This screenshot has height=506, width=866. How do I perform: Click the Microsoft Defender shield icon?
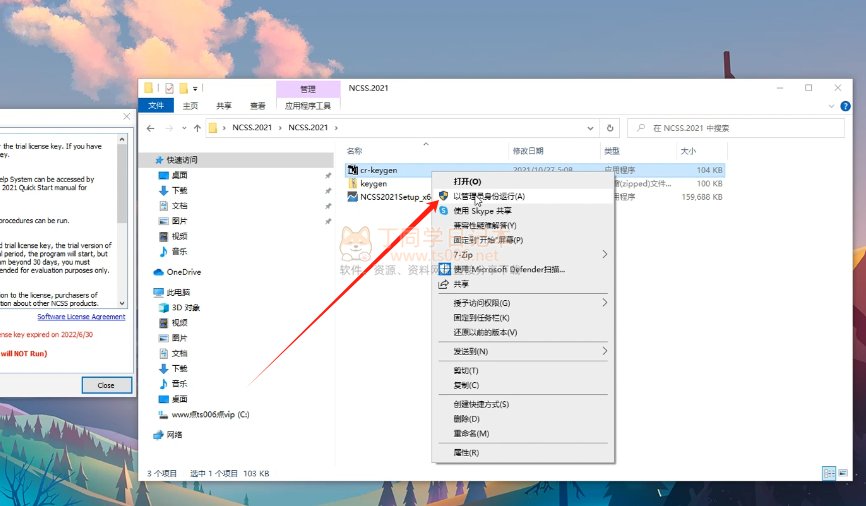[x=444, y=269]
